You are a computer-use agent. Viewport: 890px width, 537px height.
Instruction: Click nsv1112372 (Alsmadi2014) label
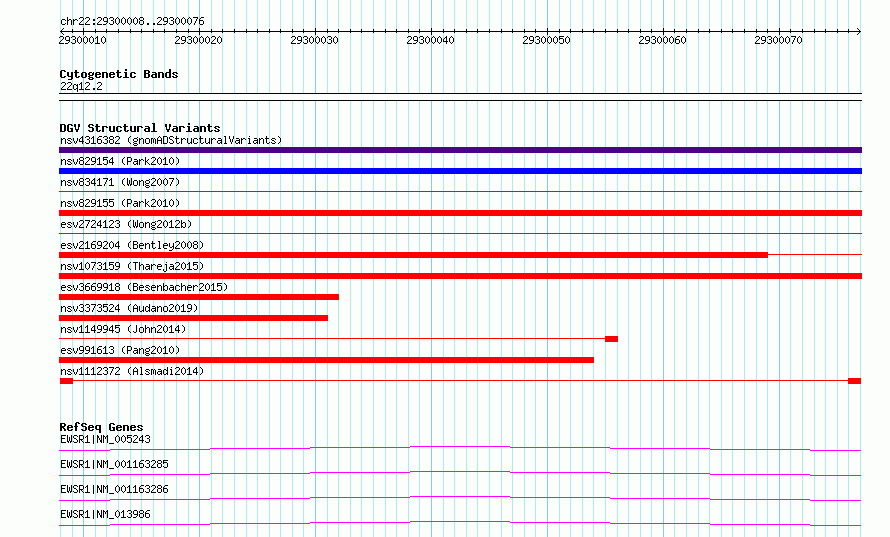tap(132, 371)
